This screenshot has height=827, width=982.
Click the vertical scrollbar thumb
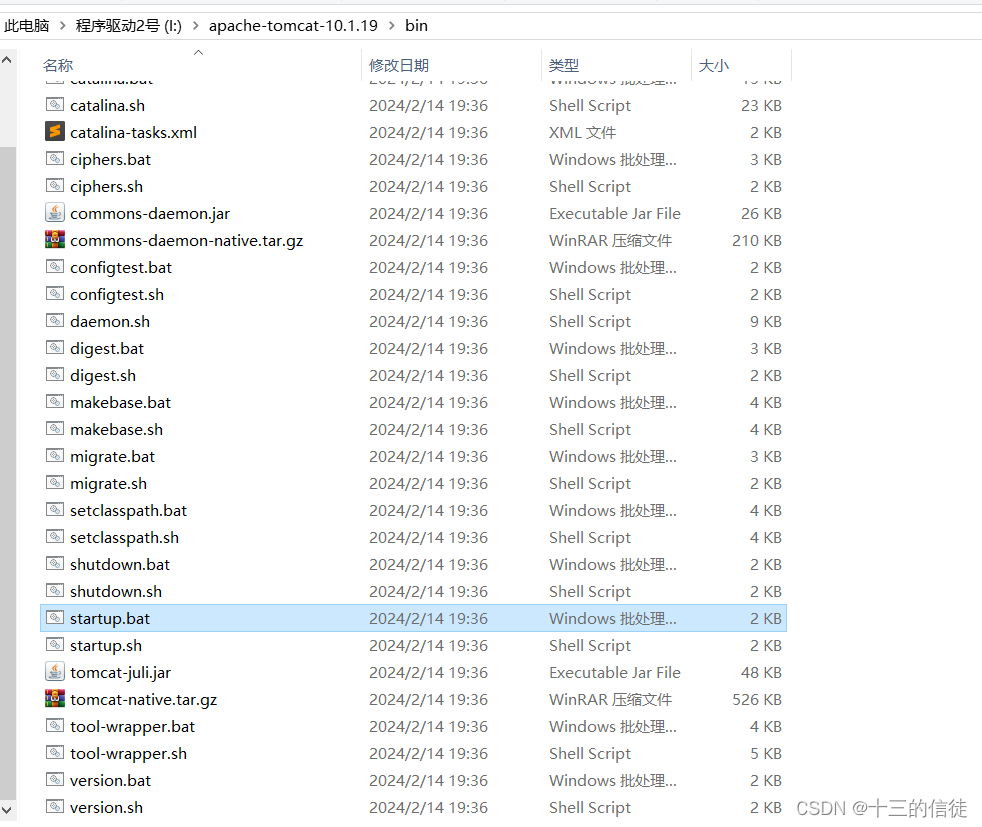click(8, 473)
